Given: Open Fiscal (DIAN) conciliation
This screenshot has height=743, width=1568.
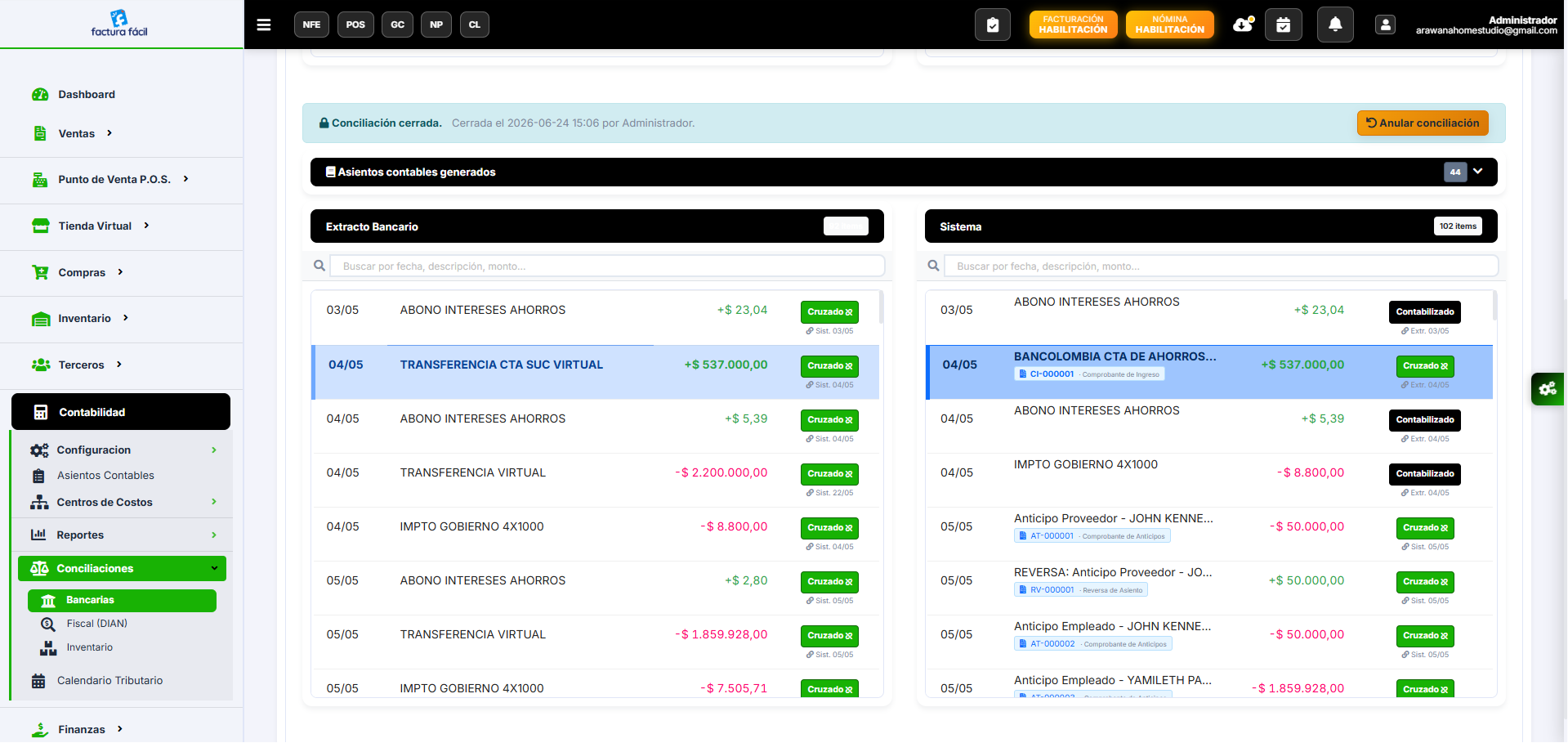Looking at the screenshot, I should [x=97, y=624].
